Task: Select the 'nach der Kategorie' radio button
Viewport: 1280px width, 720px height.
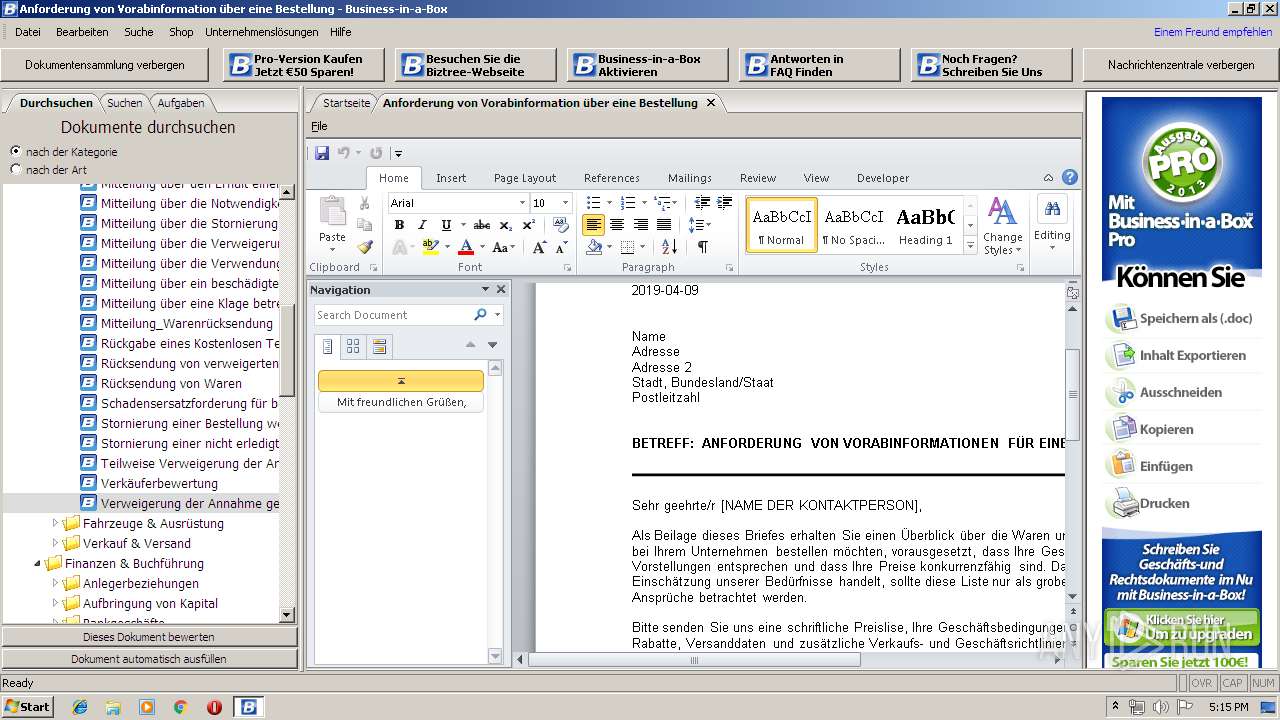Action: pyautogui.click(x=15, y=152)
